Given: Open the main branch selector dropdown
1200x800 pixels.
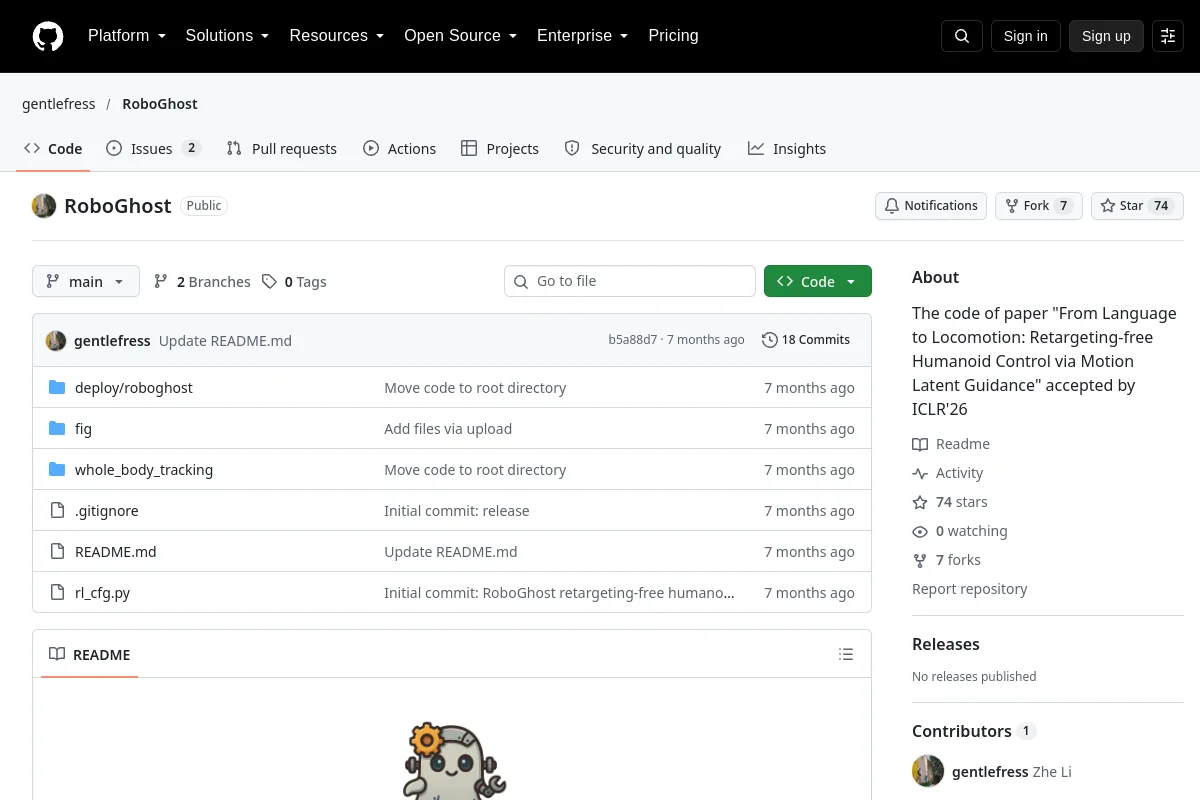Looking at the screenshot, I should pyautogui.click(x=86, y=282).
